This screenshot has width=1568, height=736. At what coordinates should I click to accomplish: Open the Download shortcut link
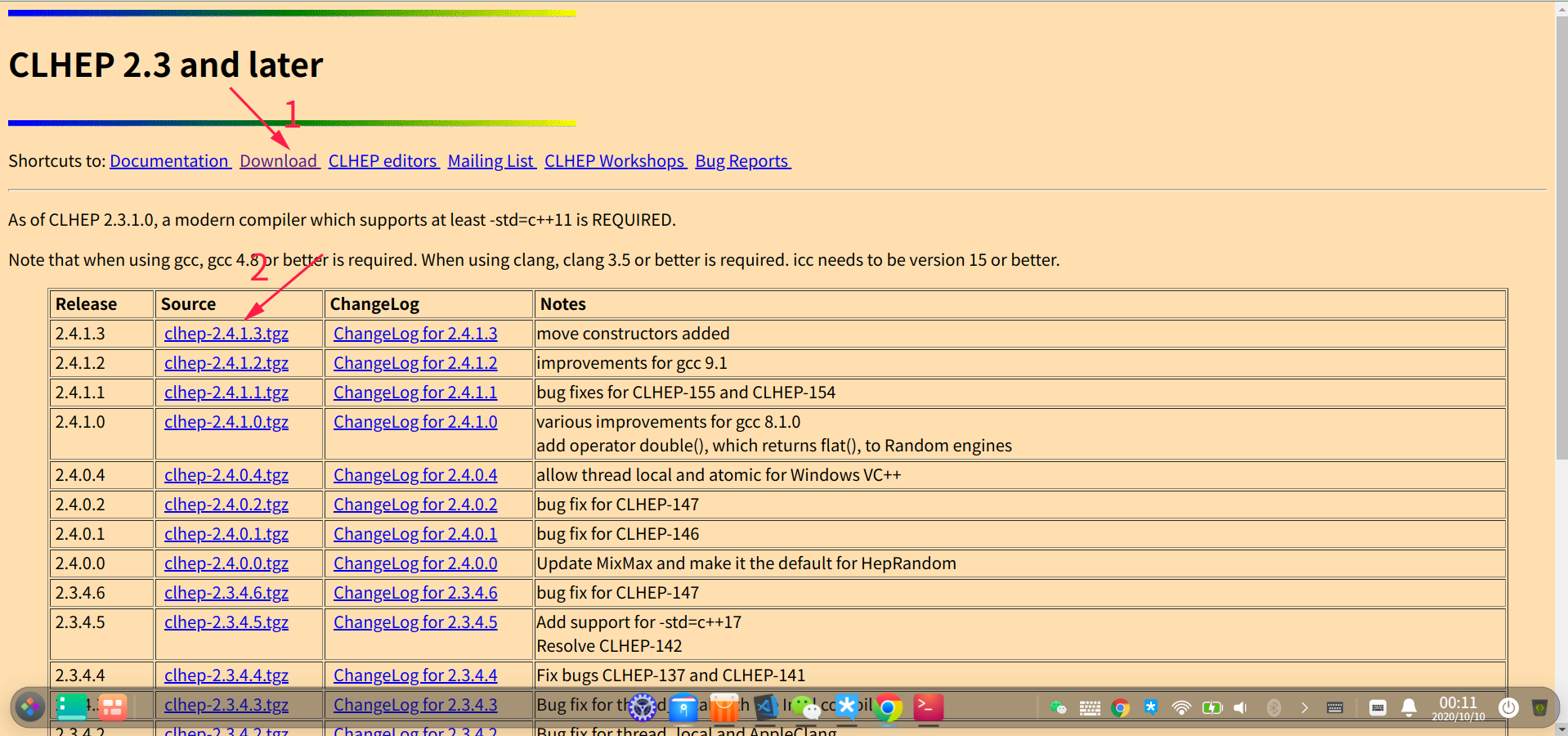279,161
